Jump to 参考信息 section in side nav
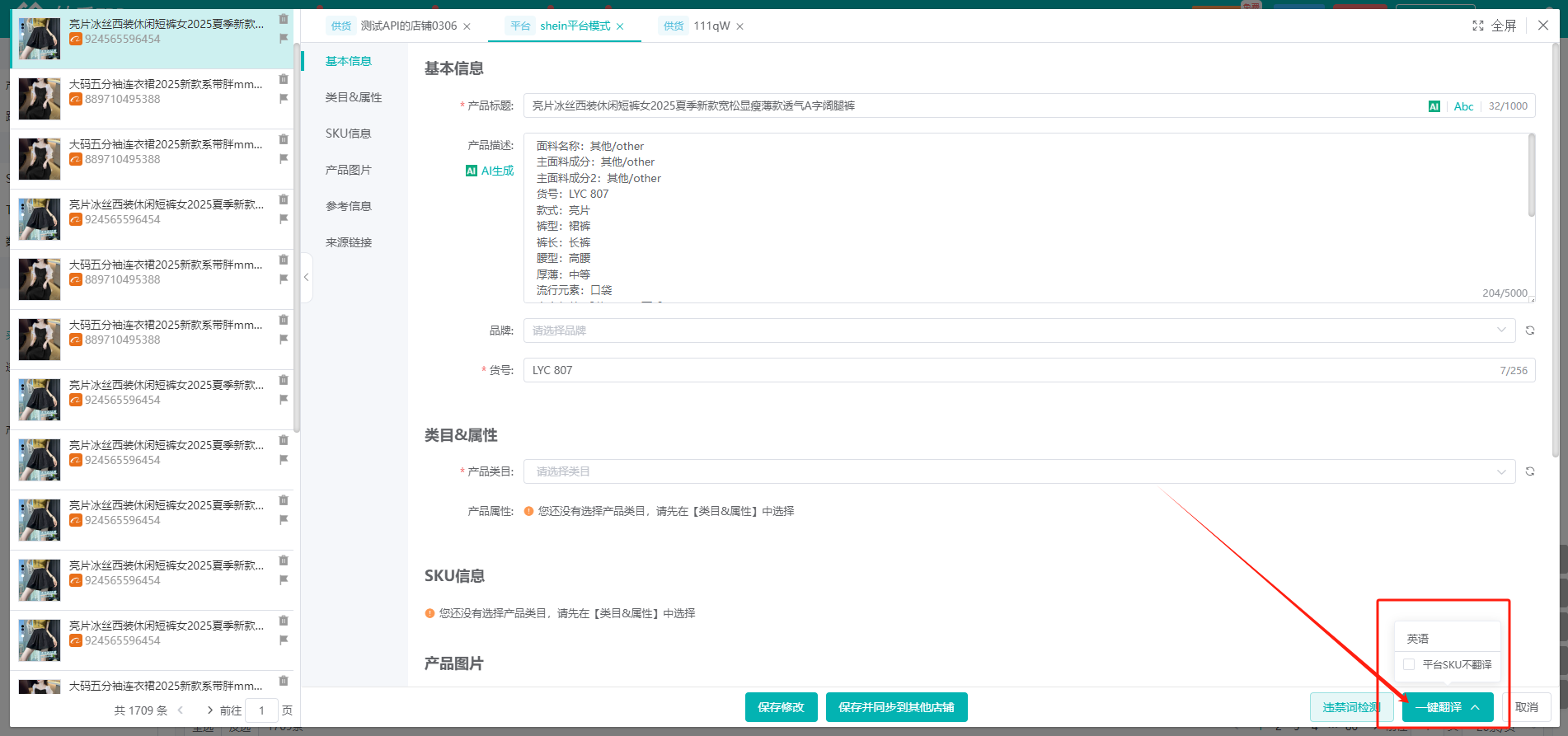Image resolution: width=1568 pixels, height=736 pixels. 349,206
